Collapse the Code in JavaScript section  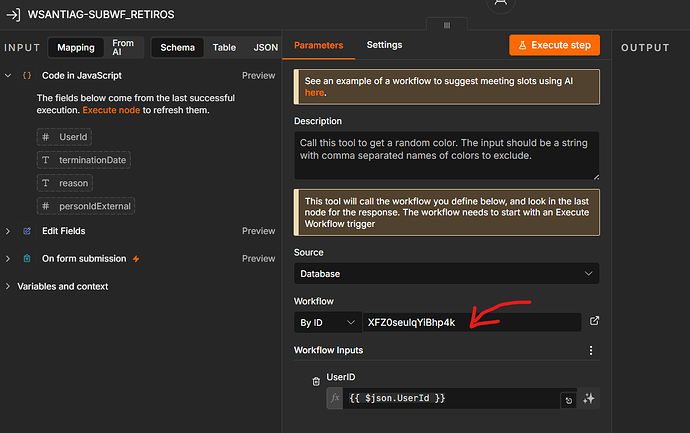tap(8, 76)
